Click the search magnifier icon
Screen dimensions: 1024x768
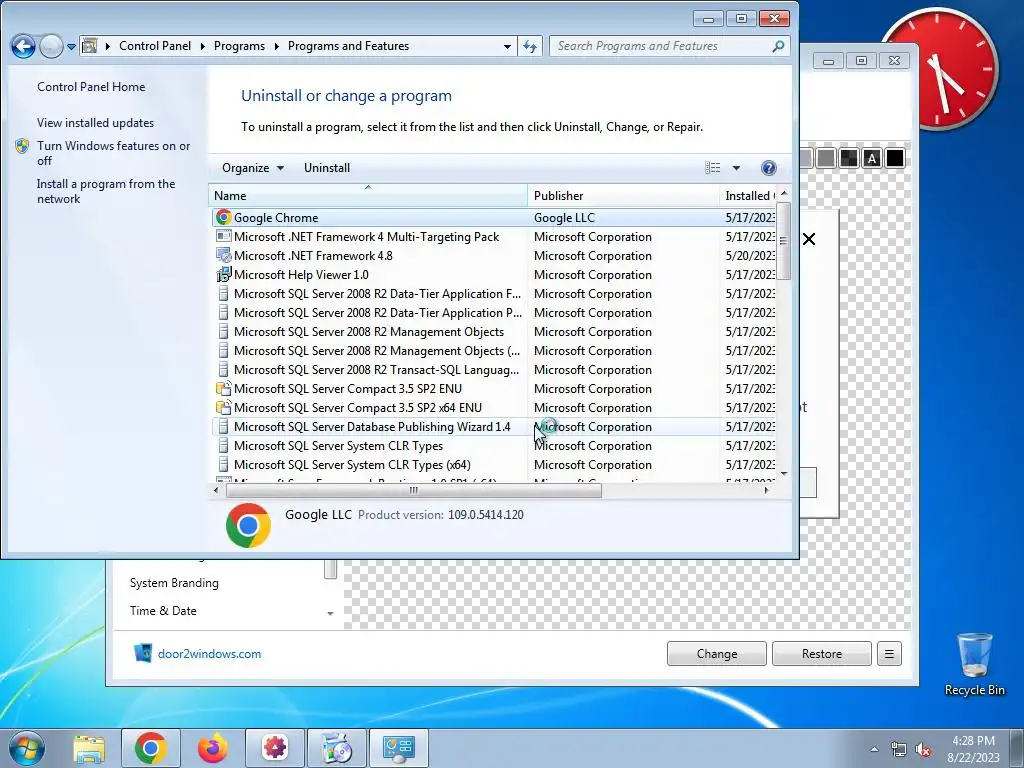click(x=778, y=46)
